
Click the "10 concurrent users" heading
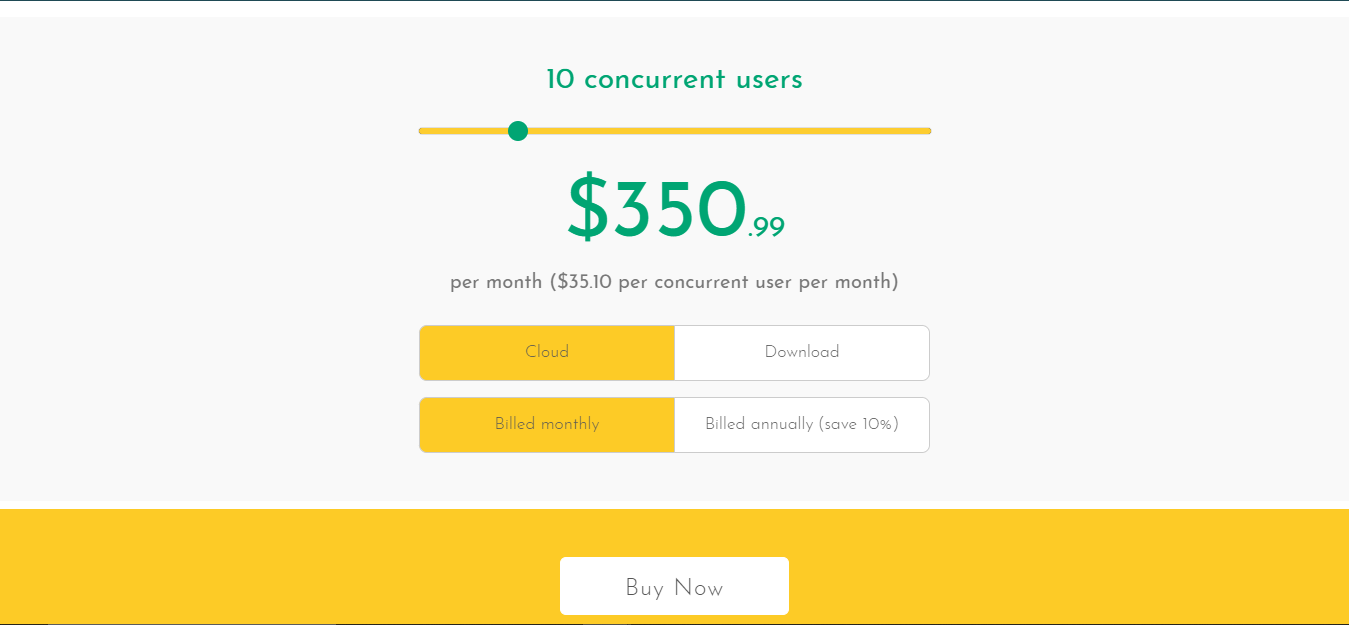tap(674, 80)
